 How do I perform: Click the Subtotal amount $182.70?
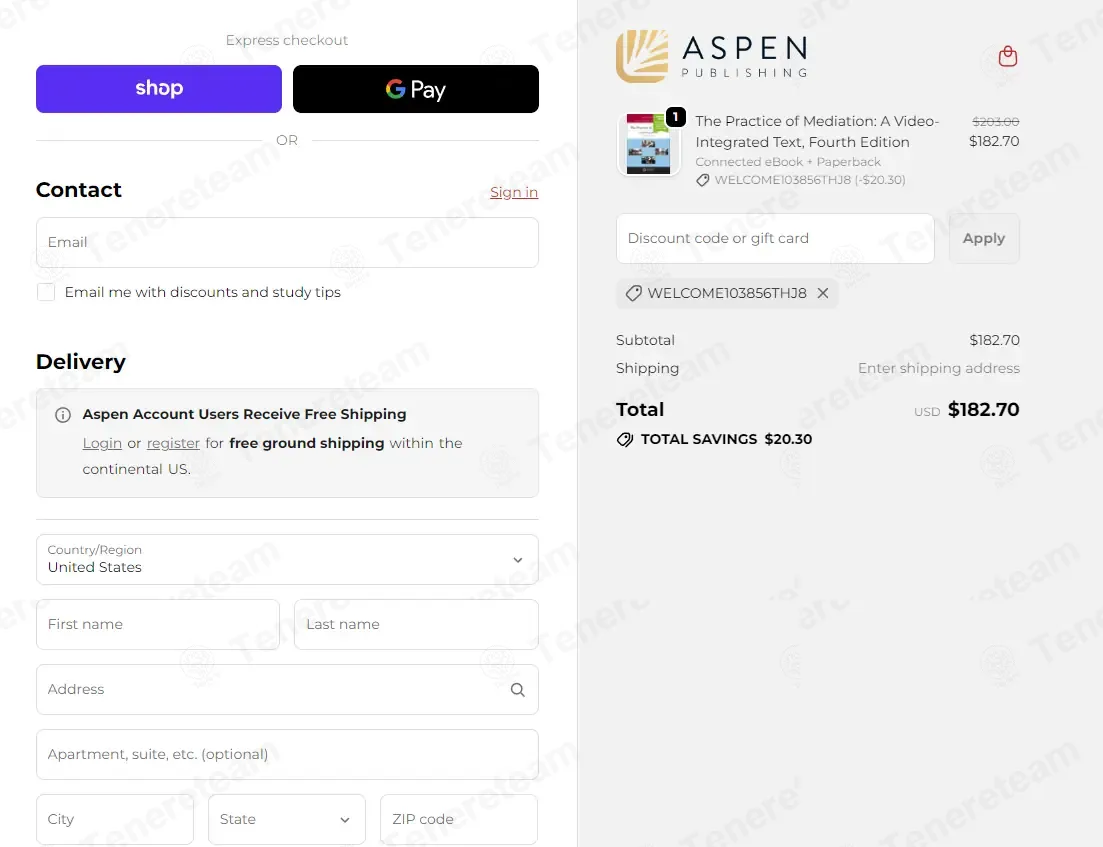coord(994,340)
